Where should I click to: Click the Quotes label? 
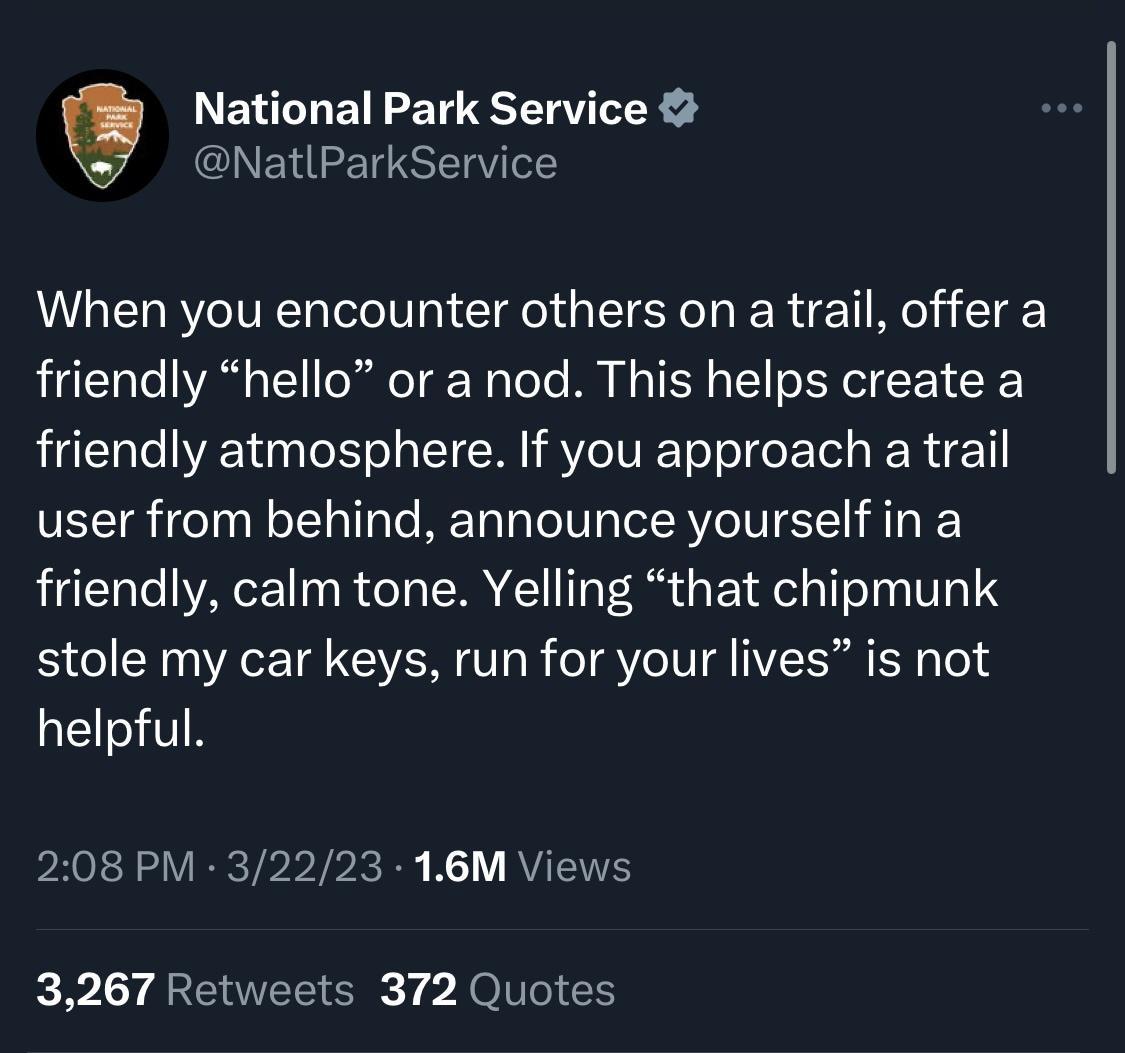point(541,989)
